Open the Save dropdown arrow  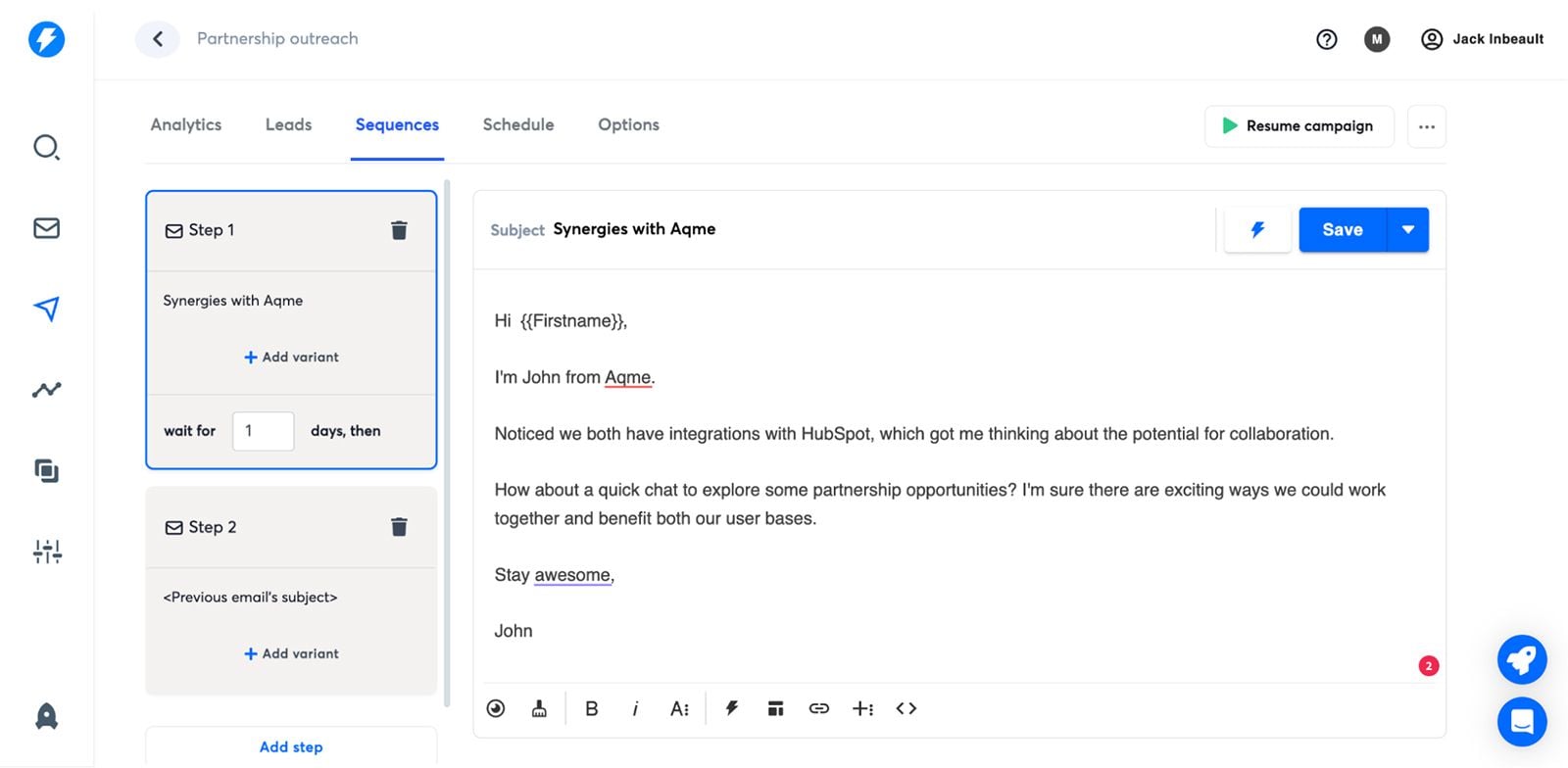click(1408, 230)
